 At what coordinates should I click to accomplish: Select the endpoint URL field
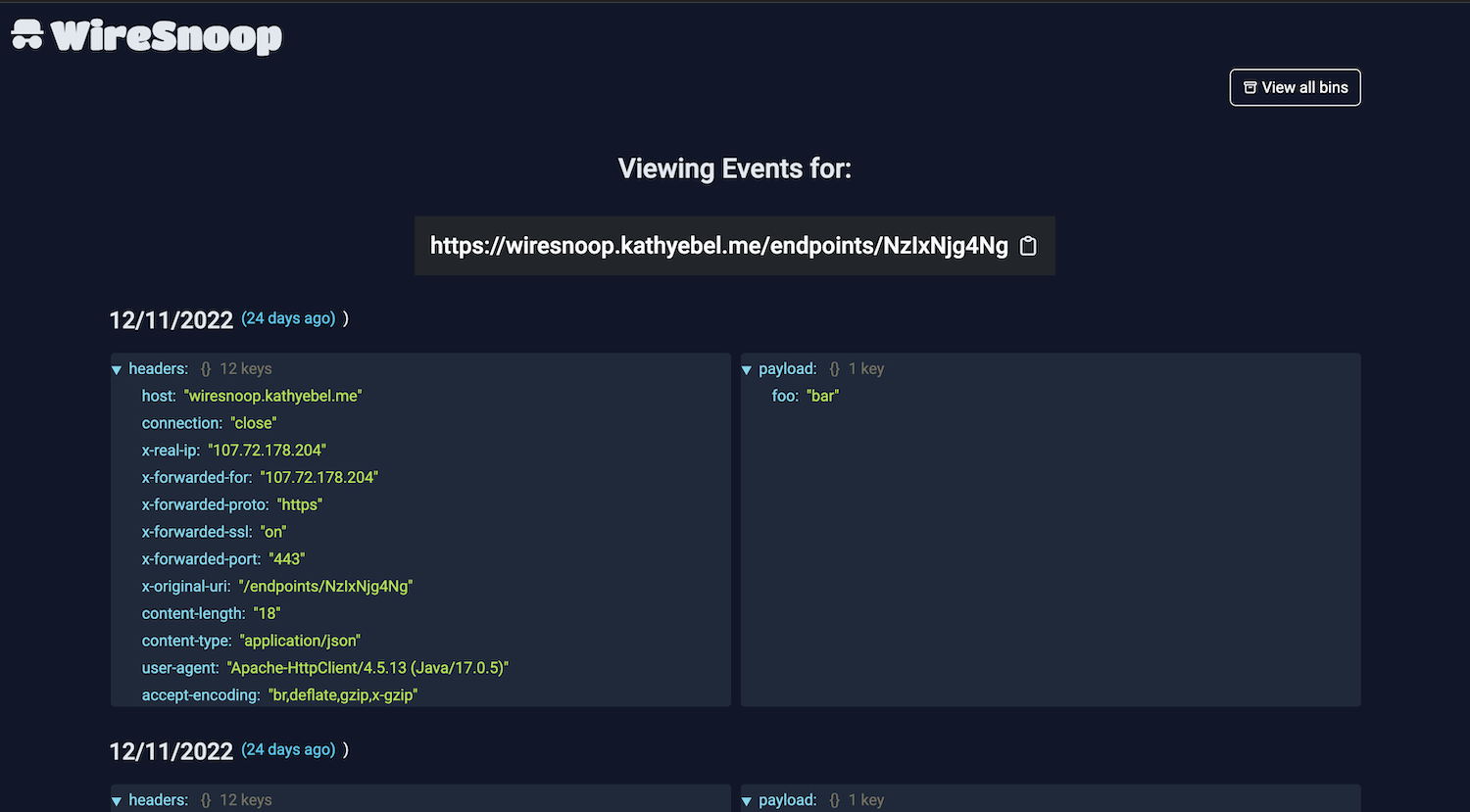718,246
